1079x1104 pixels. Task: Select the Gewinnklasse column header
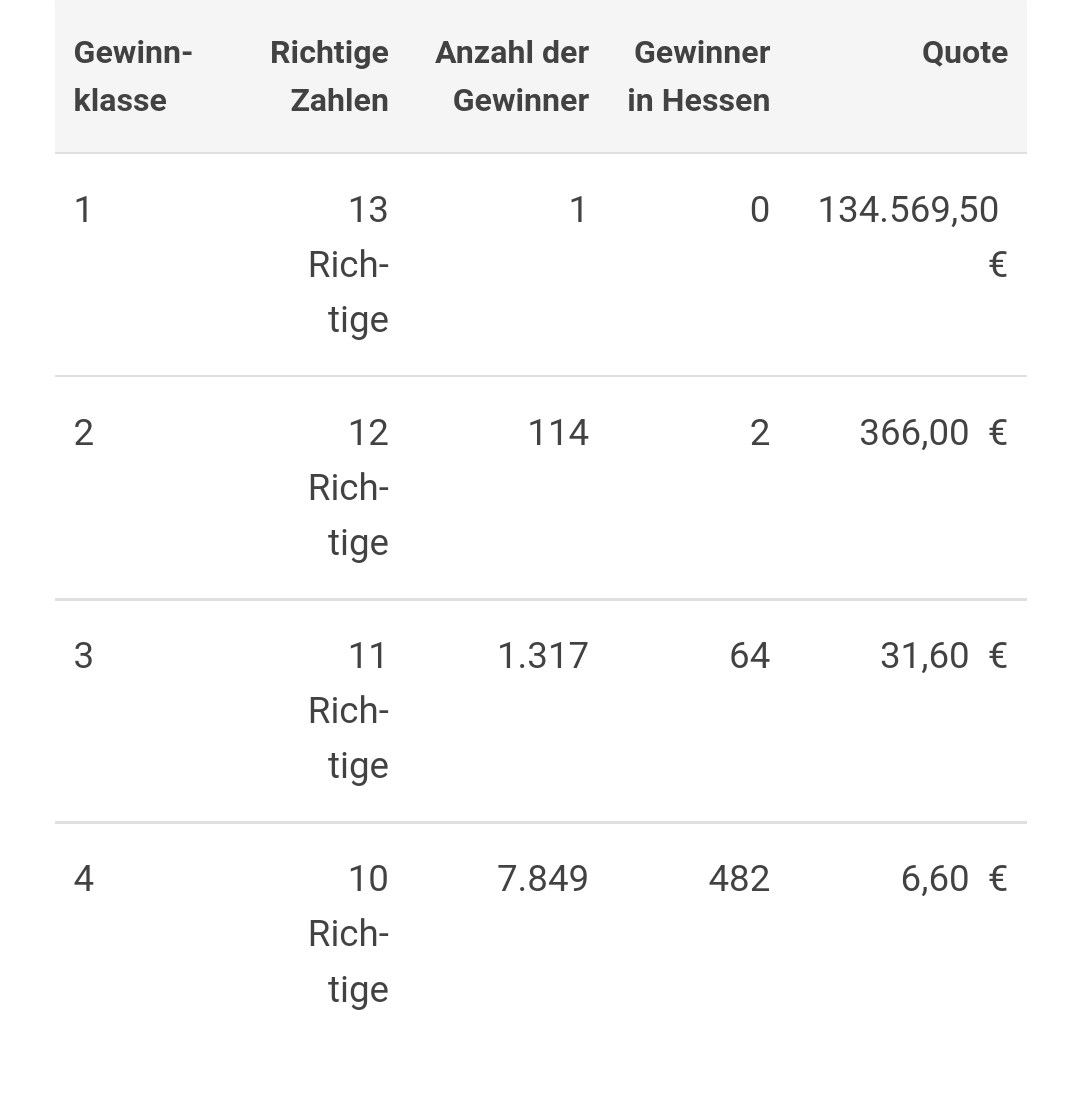pyautogui.click(x=133, y=76)
